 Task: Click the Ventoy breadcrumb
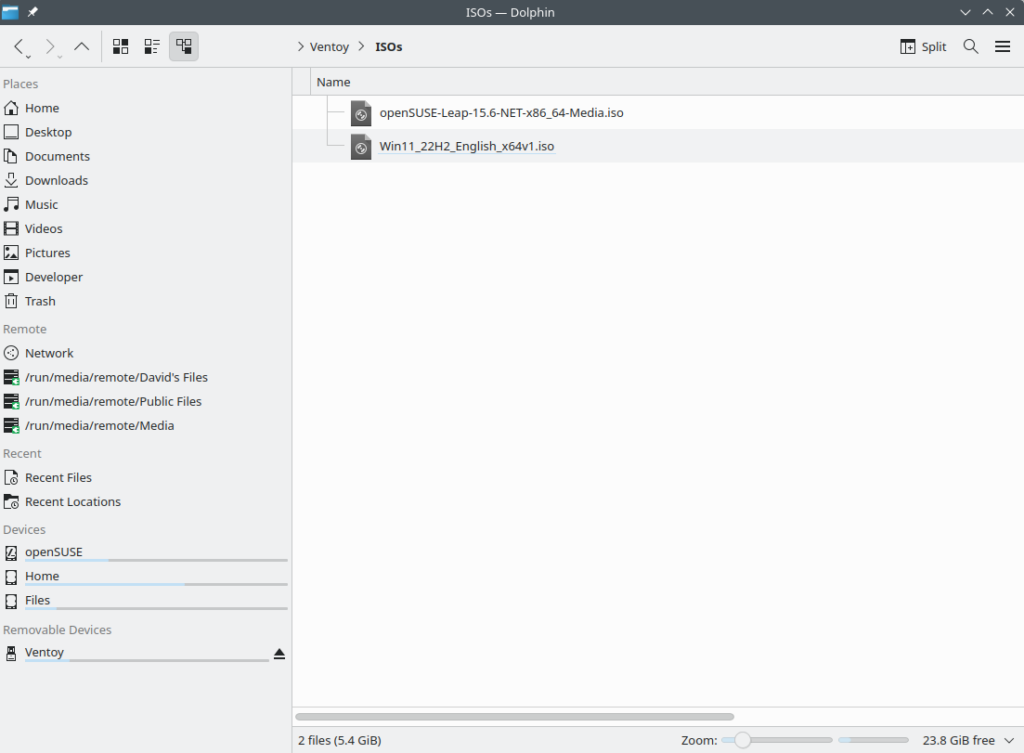click(x=329, y=47)
